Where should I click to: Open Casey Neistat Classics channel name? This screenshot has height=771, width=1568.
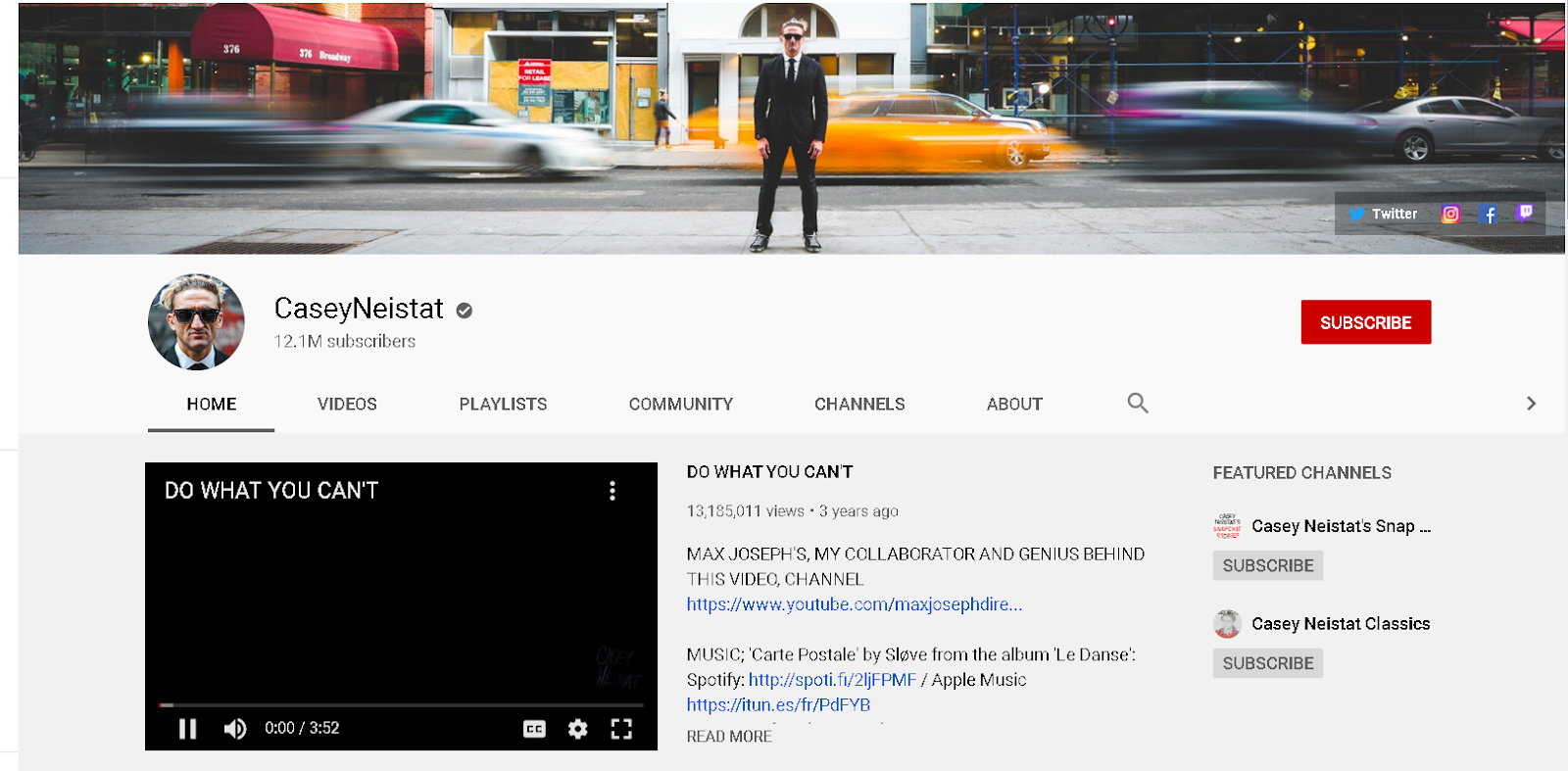click(1341, 624)
